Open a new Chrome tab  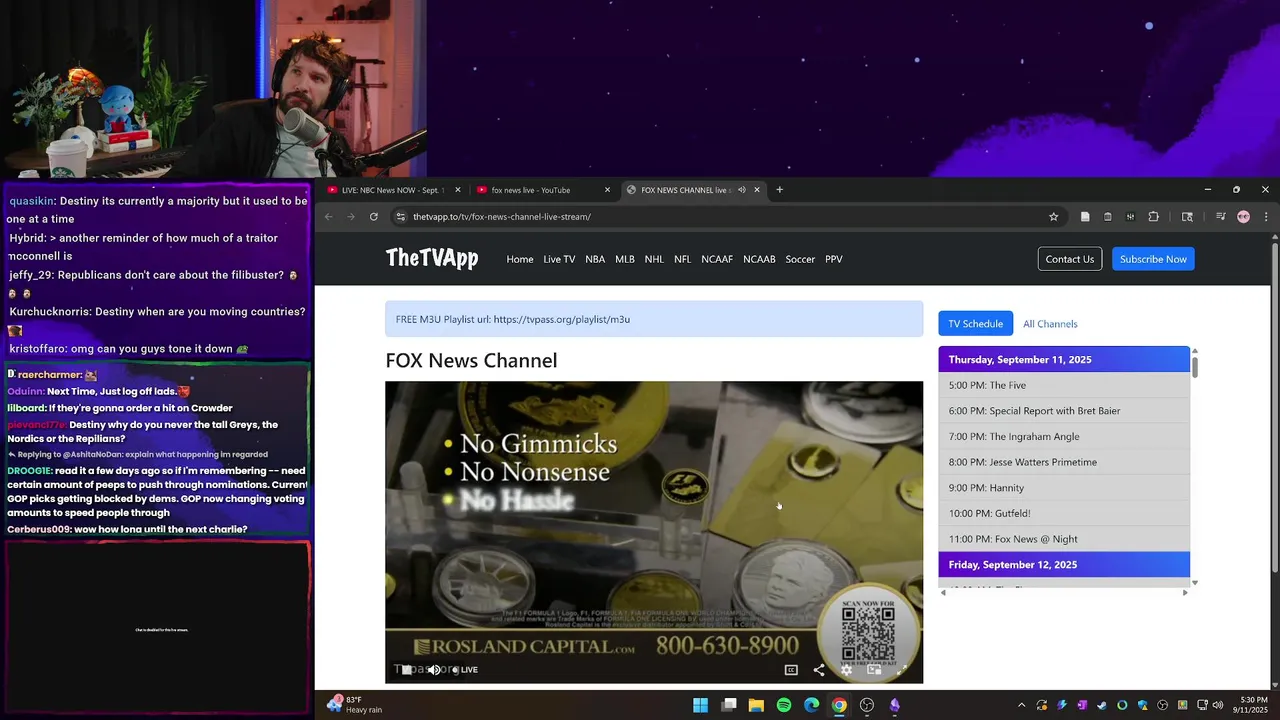coord(780,190)
